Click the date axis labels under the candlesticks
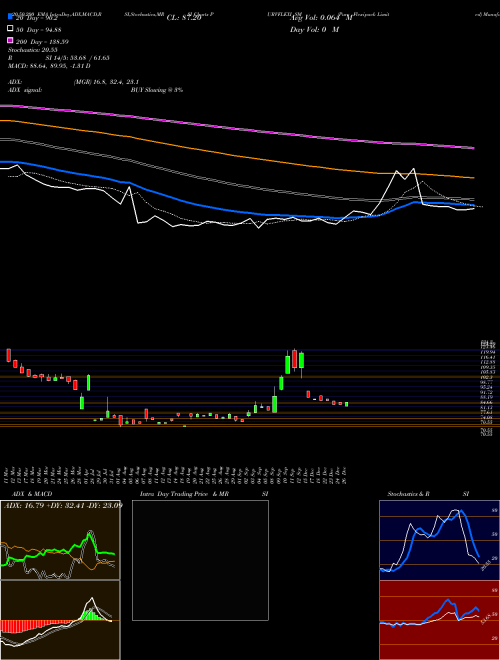Viewport: 500px width, 660px height. point(176,474)
